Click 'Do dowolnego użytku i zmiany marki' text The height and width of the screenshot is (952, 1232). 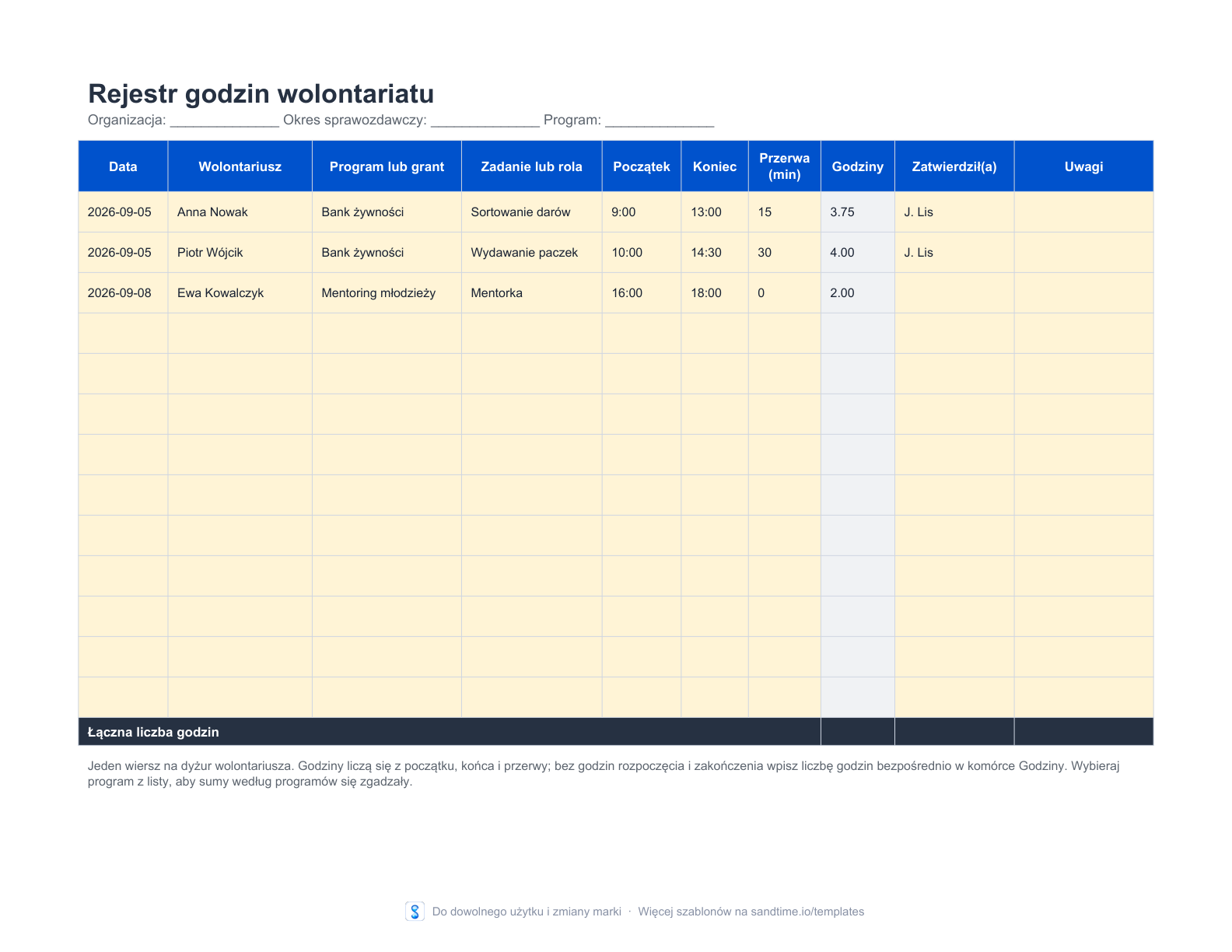[527, 912]
